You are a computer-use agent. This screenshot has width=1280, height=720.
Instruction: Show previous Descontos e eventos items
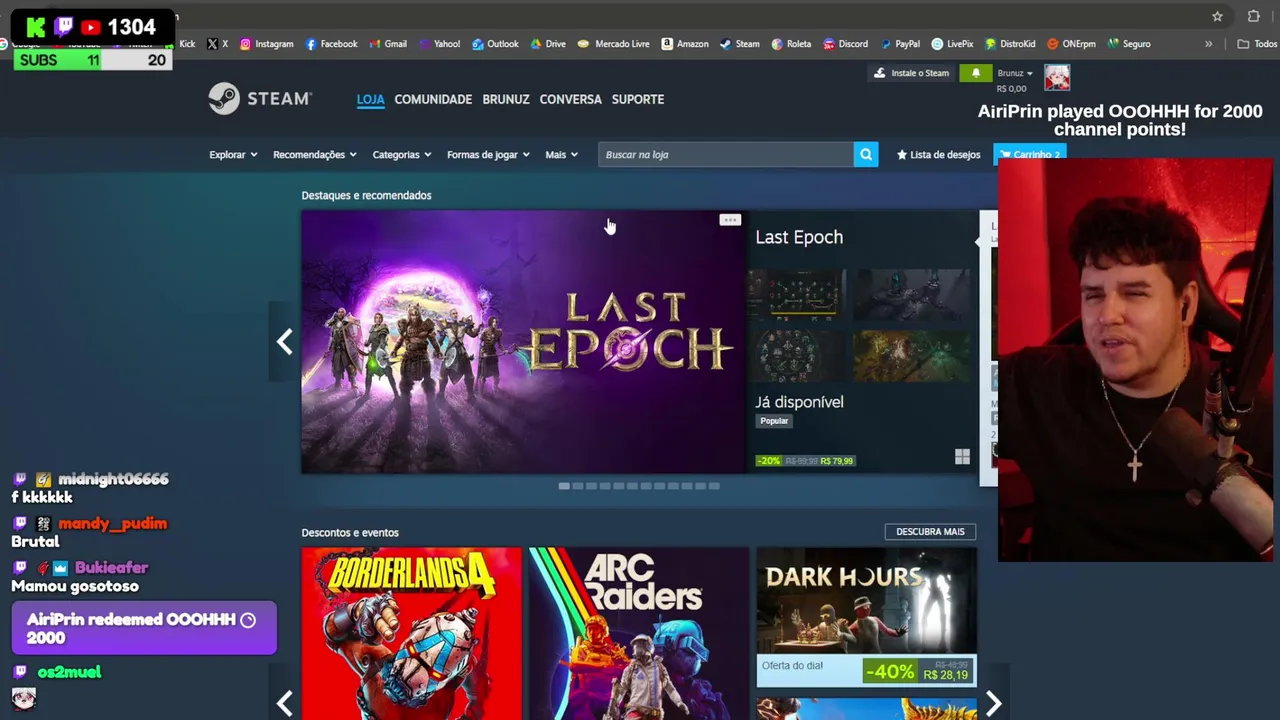tap(284, 702)
